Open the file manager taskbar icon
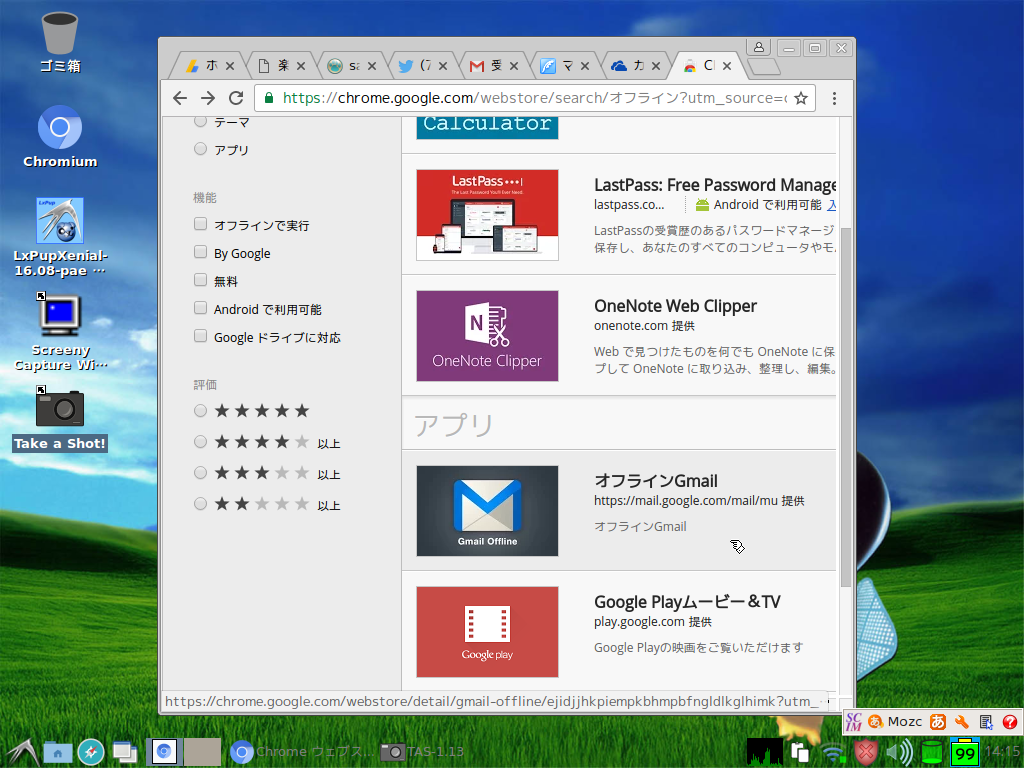 [57, 752]
